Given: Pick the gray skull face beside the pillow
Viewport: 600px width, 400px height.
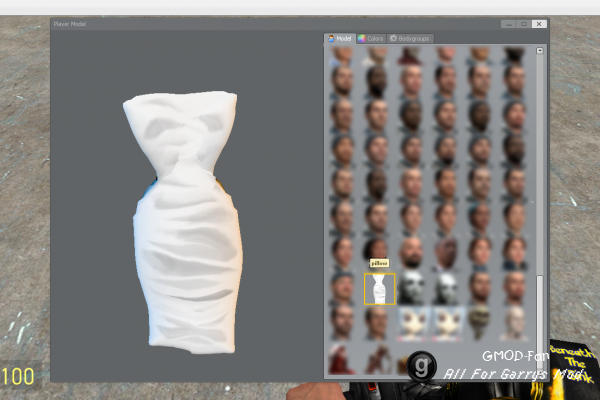Looking at the screenshot, I should 412,288.
